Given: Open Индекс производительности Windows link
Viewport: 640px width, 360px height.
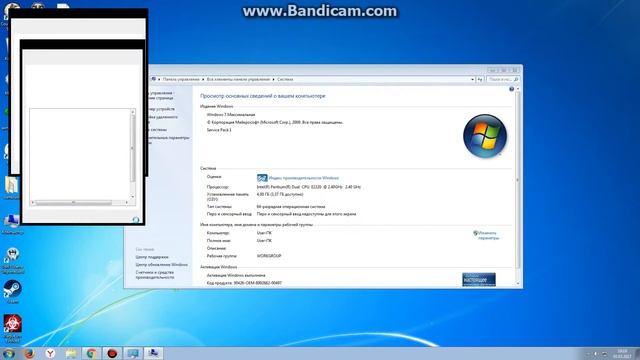Looking at the screenshot, I should pyautogui.click(x=303, y=178).
